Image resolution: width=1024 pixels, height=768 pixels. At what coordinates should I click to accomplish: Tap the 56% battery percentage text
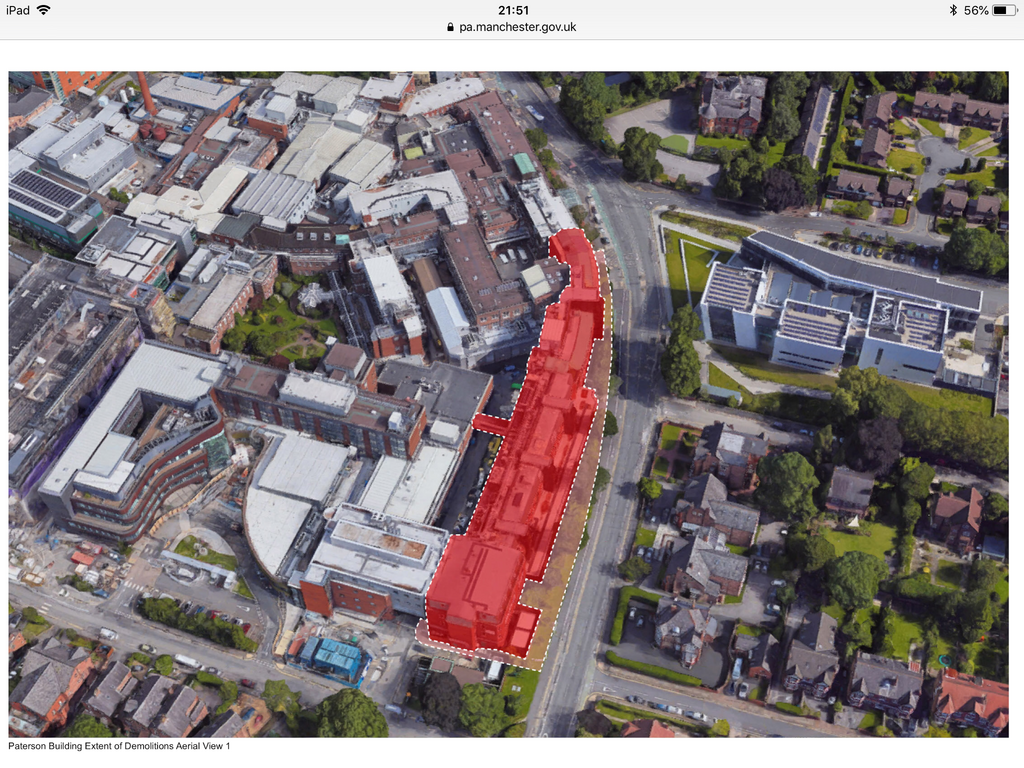coord(976,10)
